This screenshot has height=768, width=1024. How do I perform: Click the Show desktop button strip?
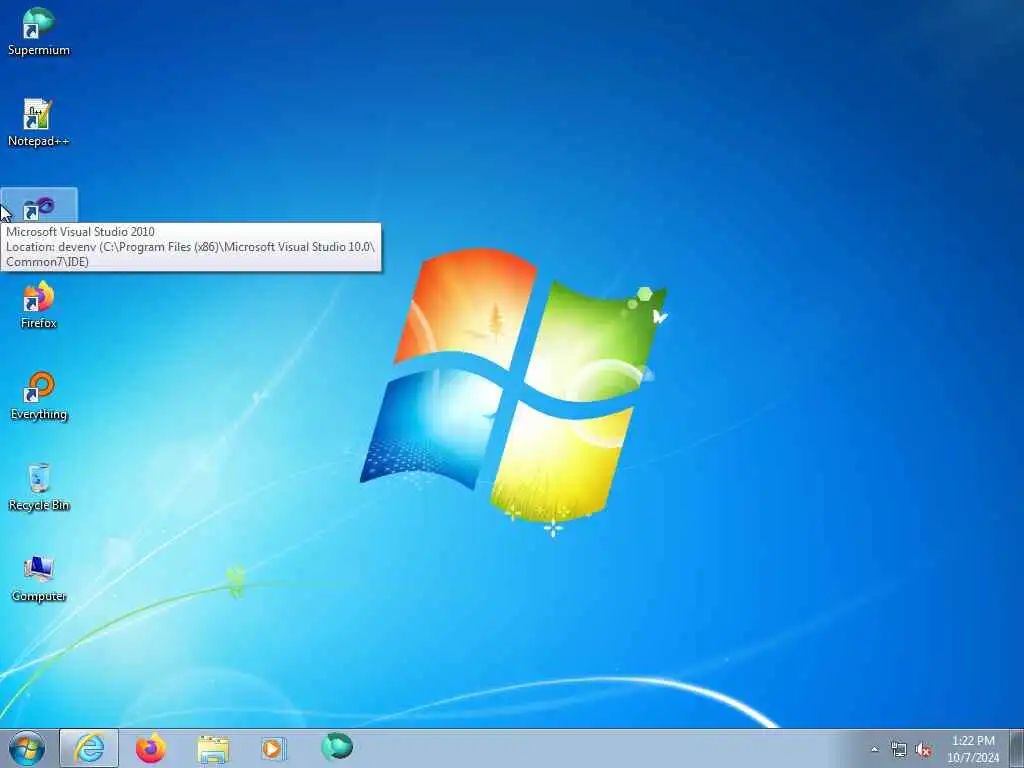1016,748
